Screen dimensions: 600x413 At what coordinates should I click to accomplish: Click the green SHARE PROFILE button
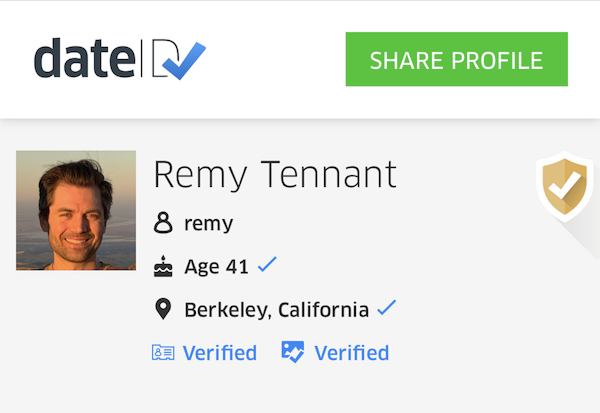(456, 59)
